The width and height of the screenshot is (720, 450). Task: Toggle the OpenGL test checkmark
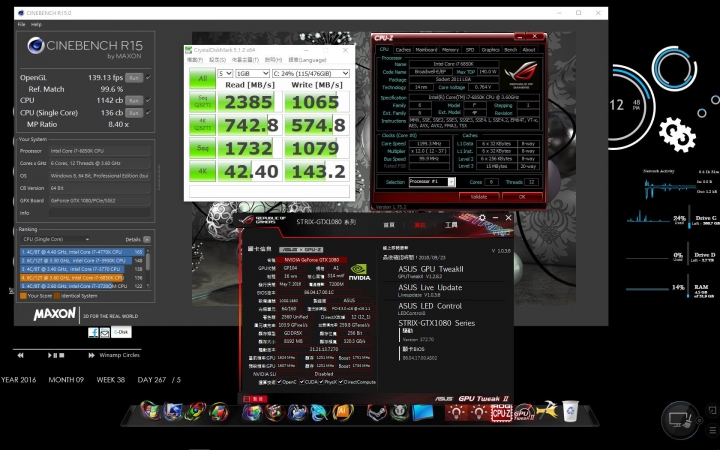[x=148, y=78]
